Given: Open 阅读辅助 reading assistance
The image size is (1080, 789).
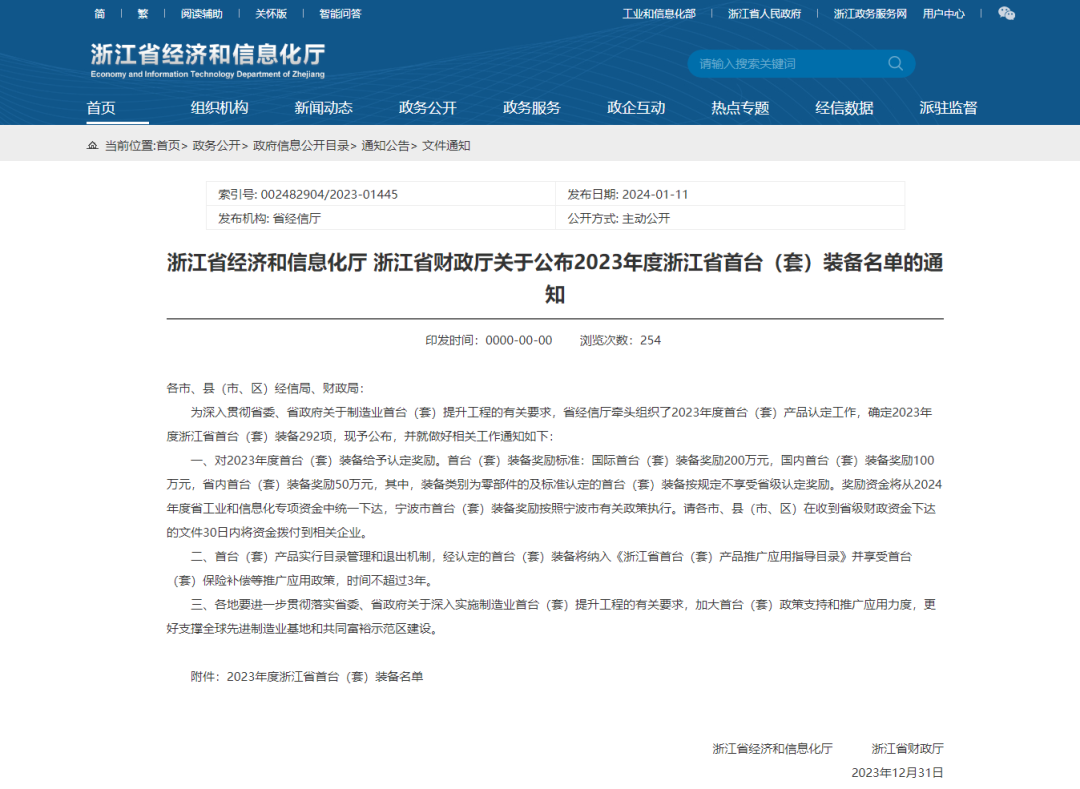Looking at the screenshot, I should (201, 14).
